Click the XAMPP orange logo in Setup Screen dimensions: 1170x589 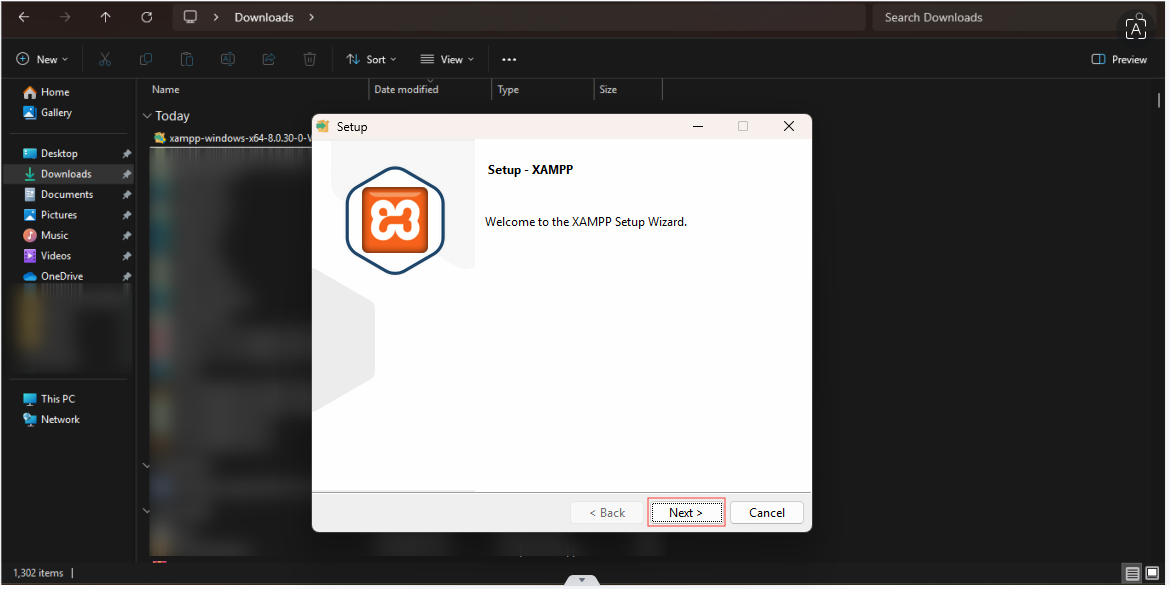[395, 220]
